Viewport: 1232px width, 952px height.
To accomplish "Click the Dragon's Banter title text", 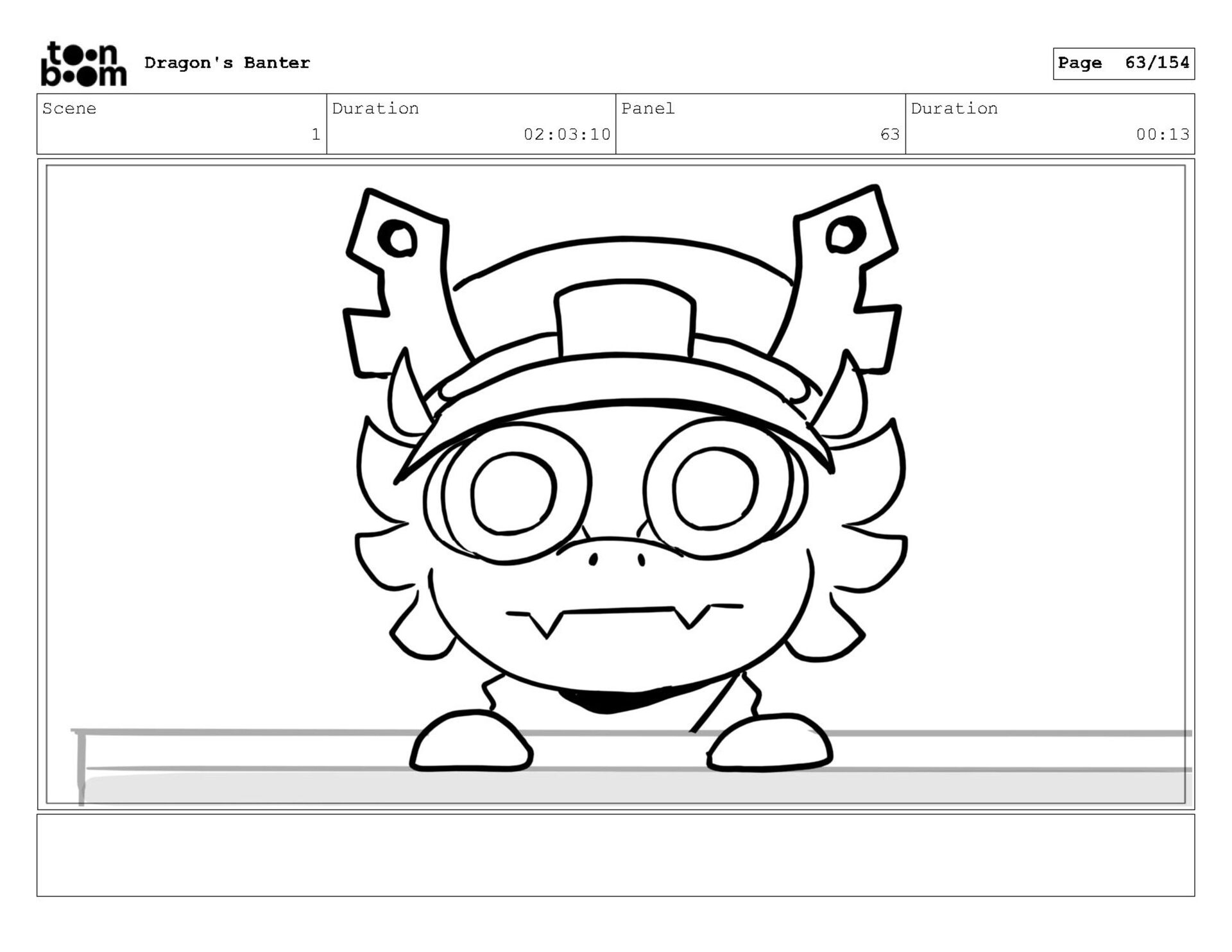I will click(227, 63).
